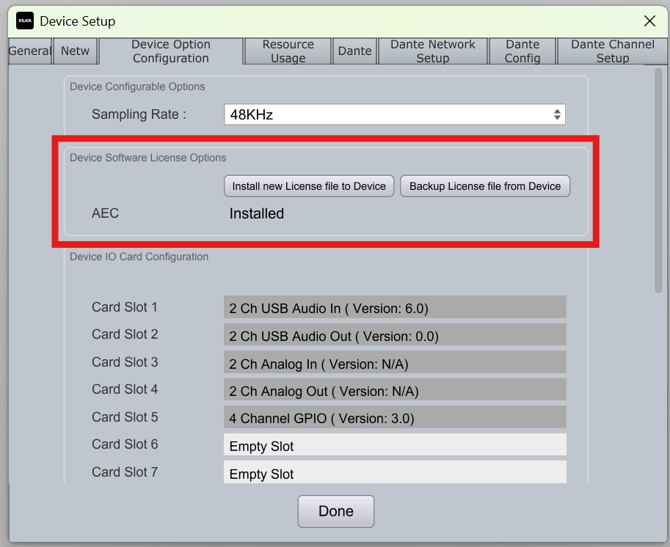Expand the Sampling Rate dropdown
The height and width of the screenshot is (547, 670).
394,115
